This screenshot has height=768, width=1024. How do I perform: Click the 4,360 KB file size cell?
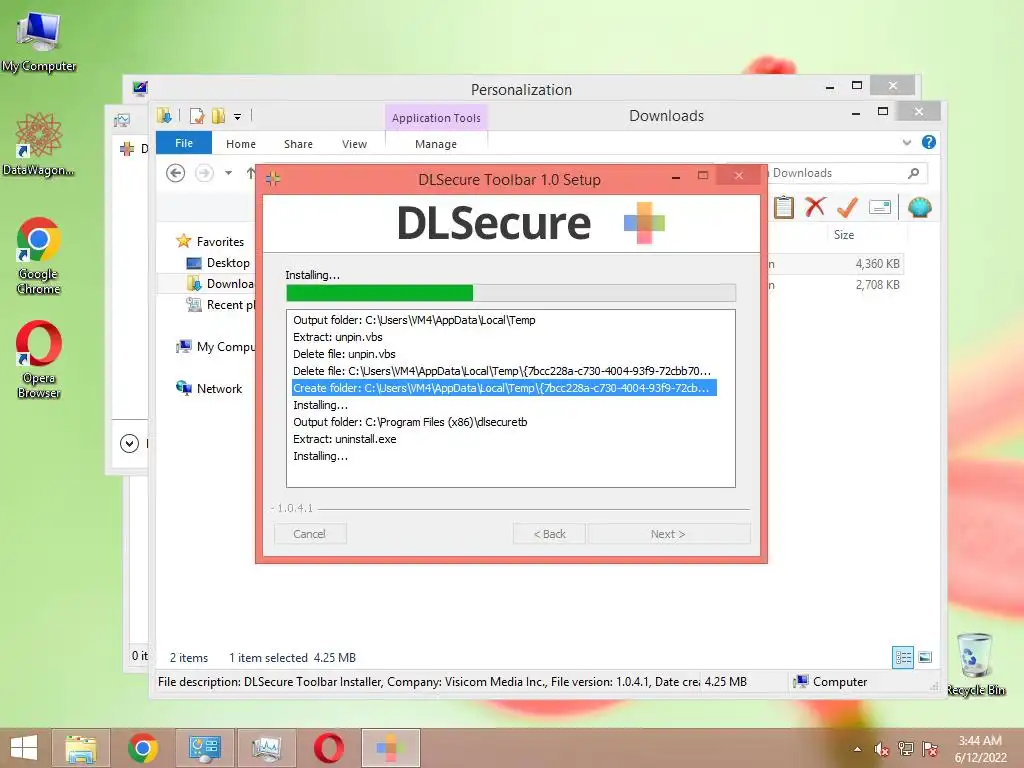click(x=877, y=264)
